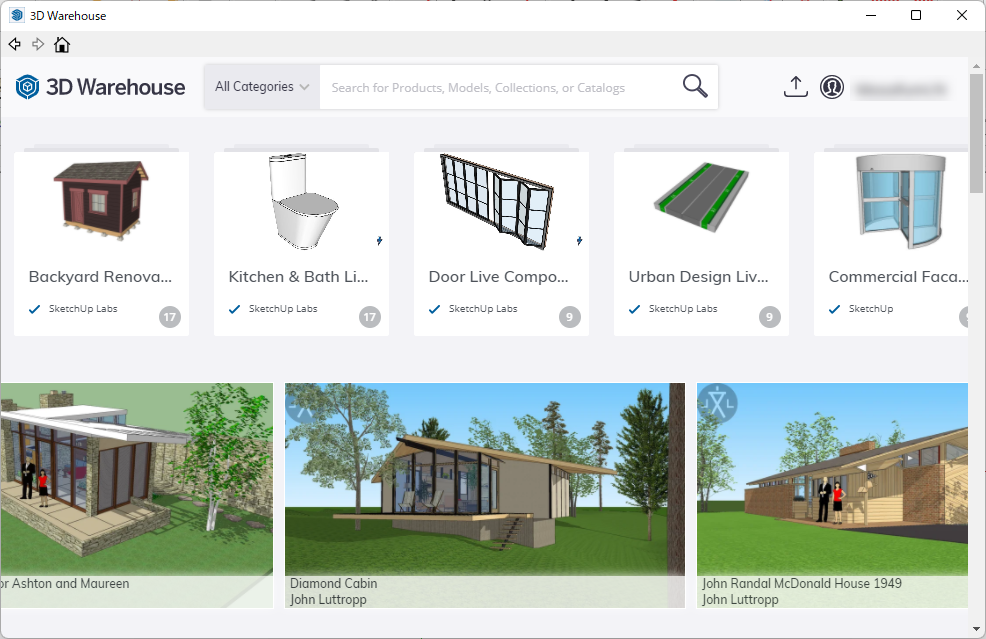
Task: Click the back navigation arrow
Action: (14, 44)
